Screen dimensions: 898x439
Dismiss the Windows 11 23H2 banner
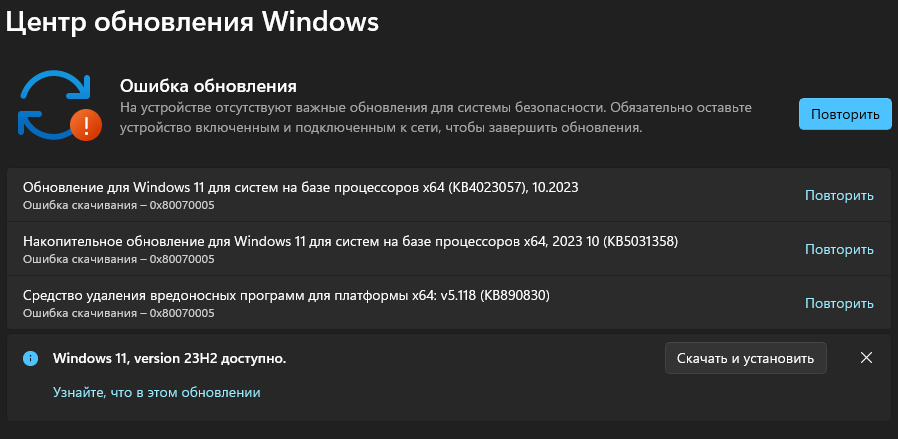point(866,357)
